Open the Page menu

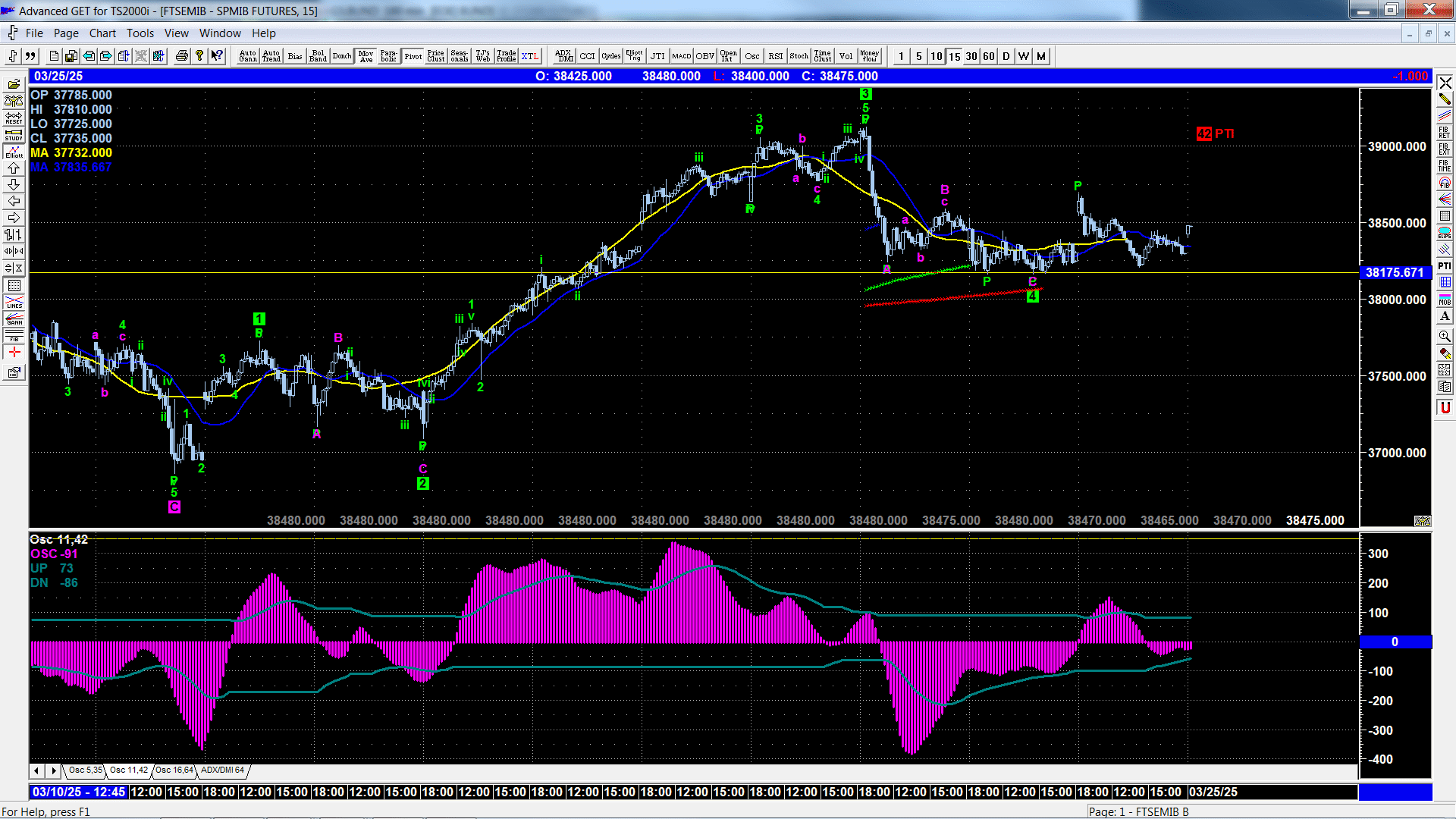(x=66, y=33)
